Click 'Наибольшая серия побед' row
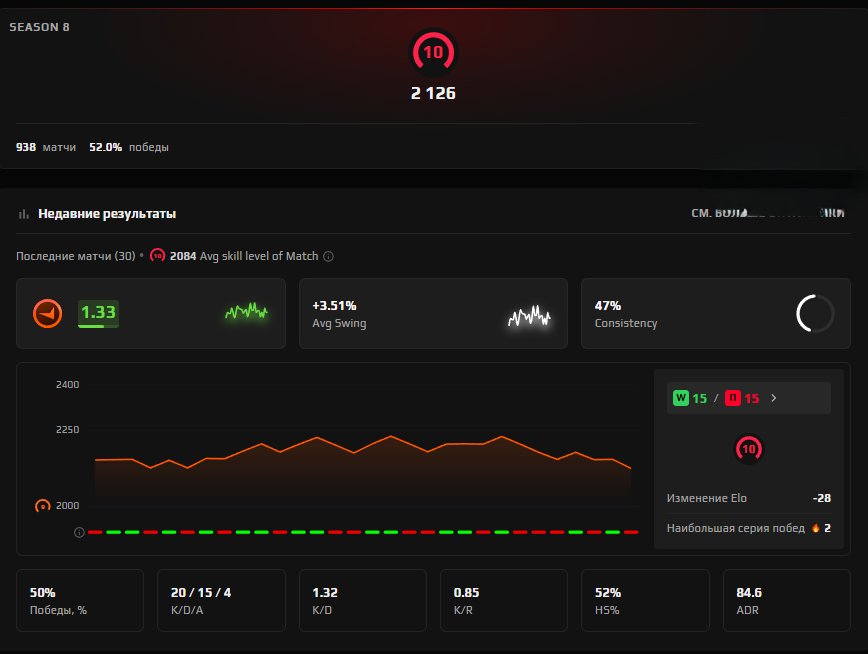The height and width of the screenshot is (654, 868). click(748, 528)
